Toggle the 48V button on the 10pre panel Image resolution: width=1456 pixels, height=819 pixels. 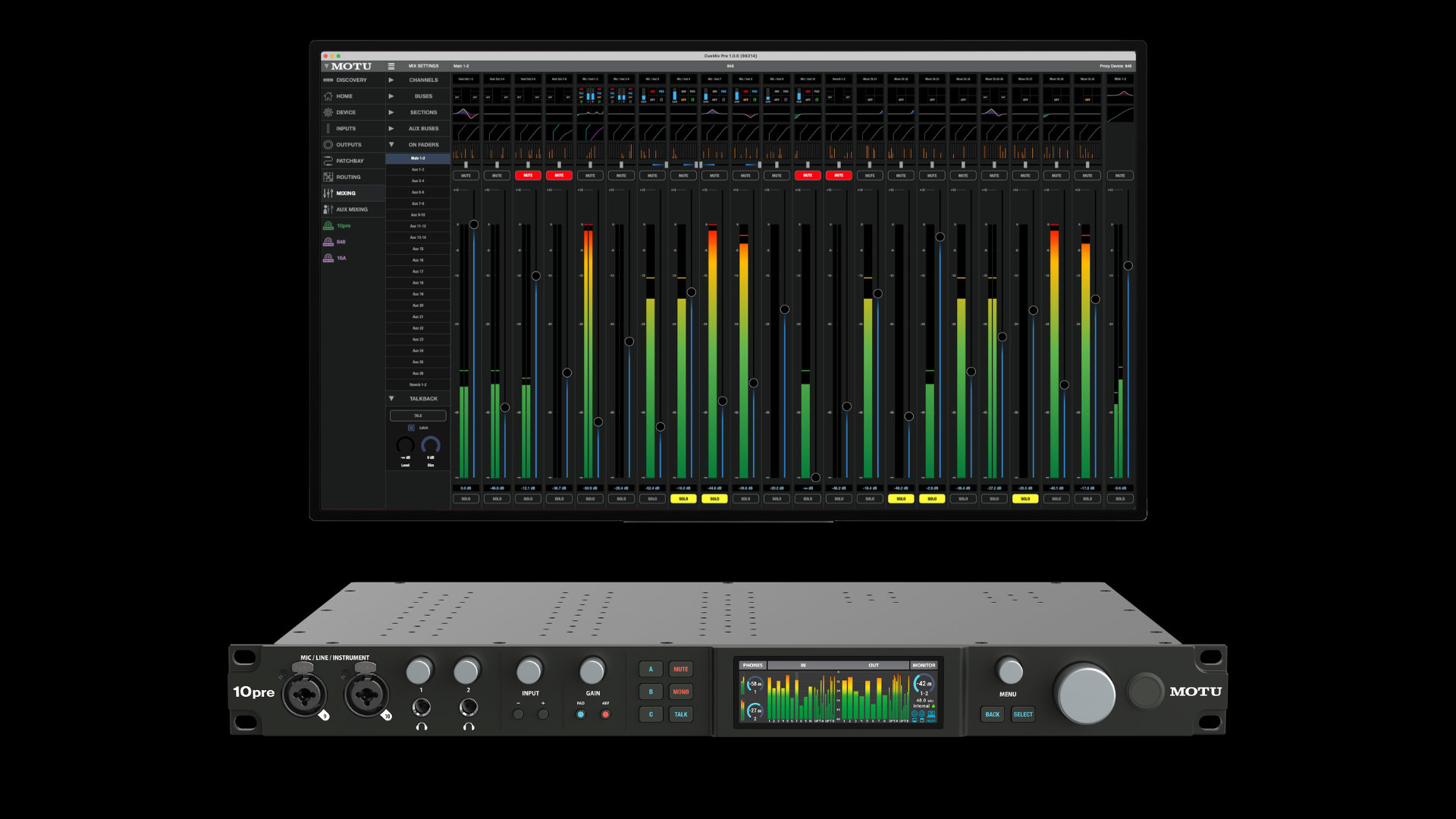(x=605, y=714)
